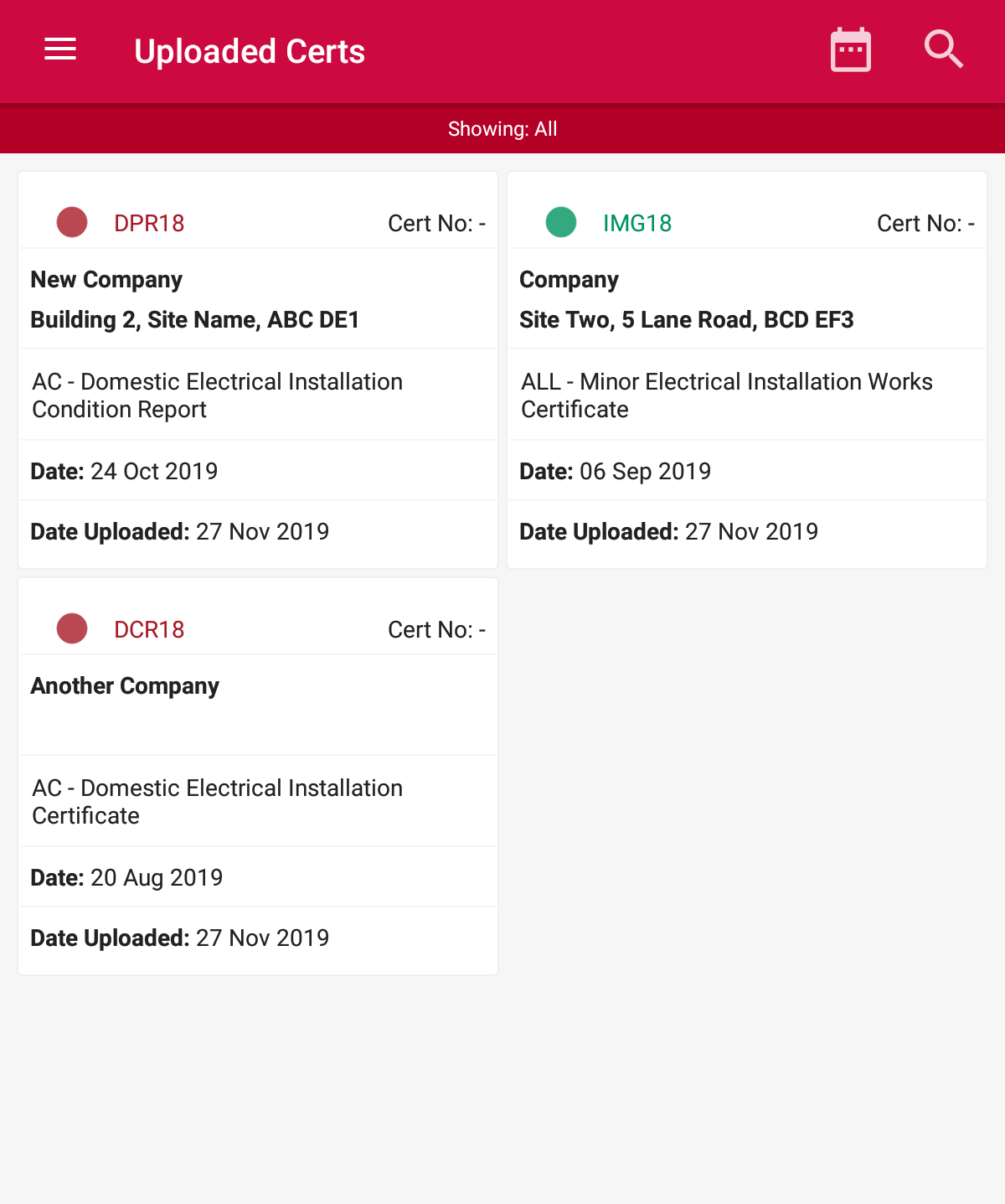
Task: Tap the Cert No field on DPR18
Action: click(437, 223)
